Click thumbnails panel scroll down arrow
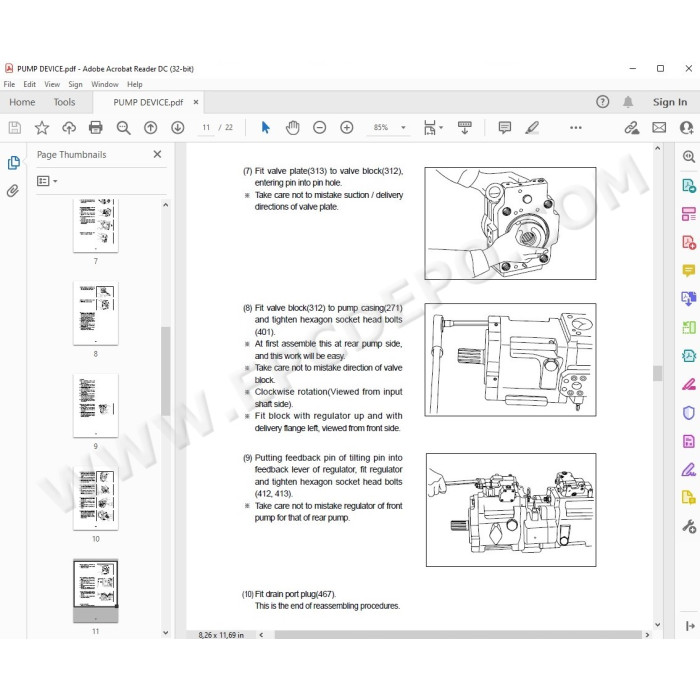 (166, 632)
